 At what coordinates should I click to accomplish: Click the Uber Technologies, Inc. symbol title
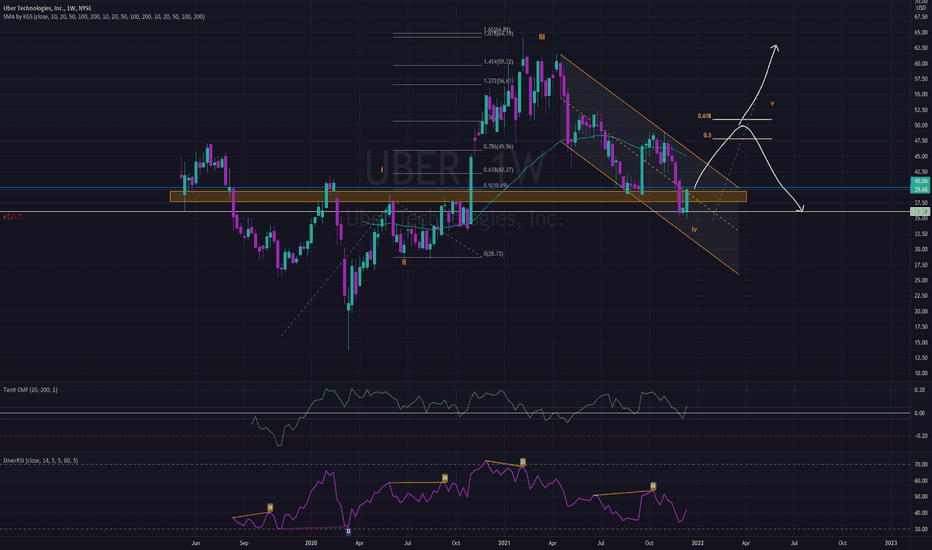[47, 8]
